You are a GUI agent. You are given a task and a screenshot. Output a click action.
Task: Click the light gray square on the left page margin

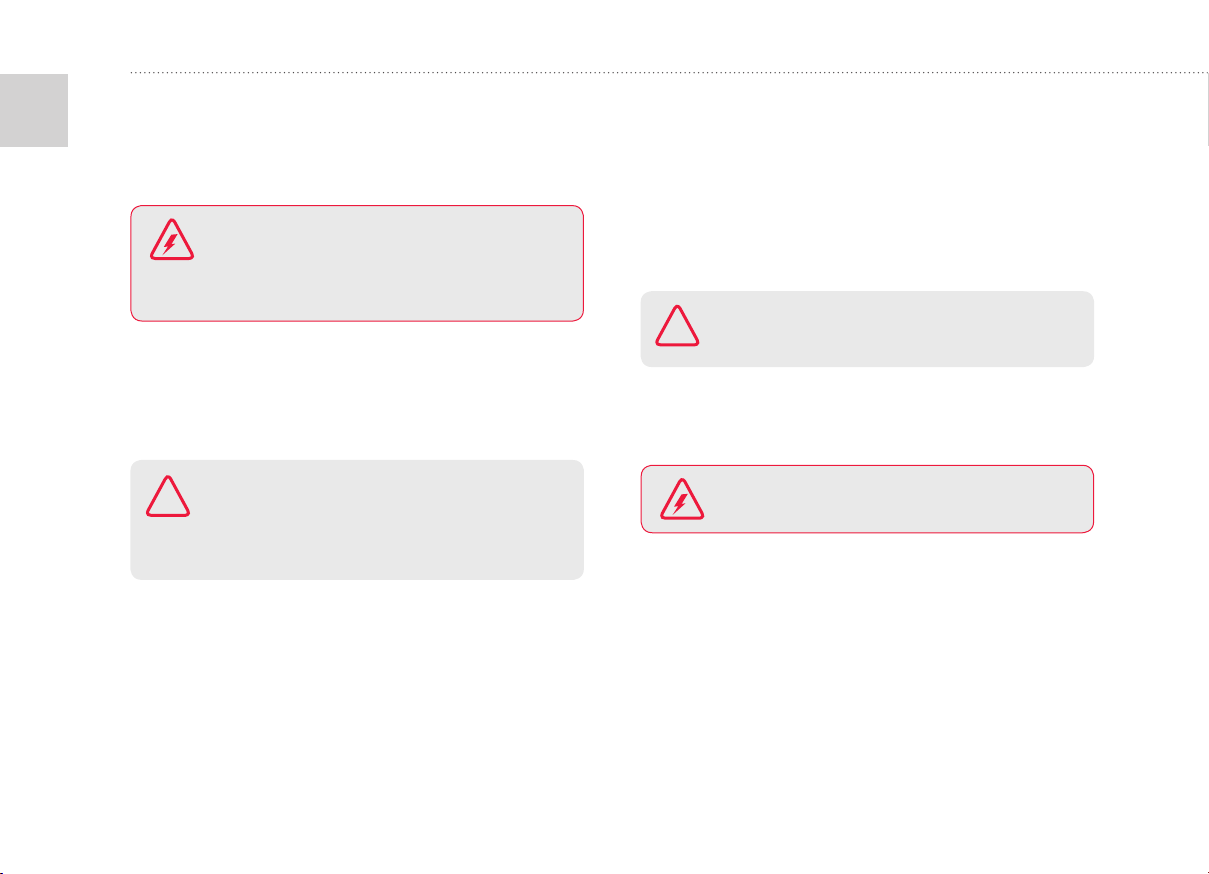[33, 110]
